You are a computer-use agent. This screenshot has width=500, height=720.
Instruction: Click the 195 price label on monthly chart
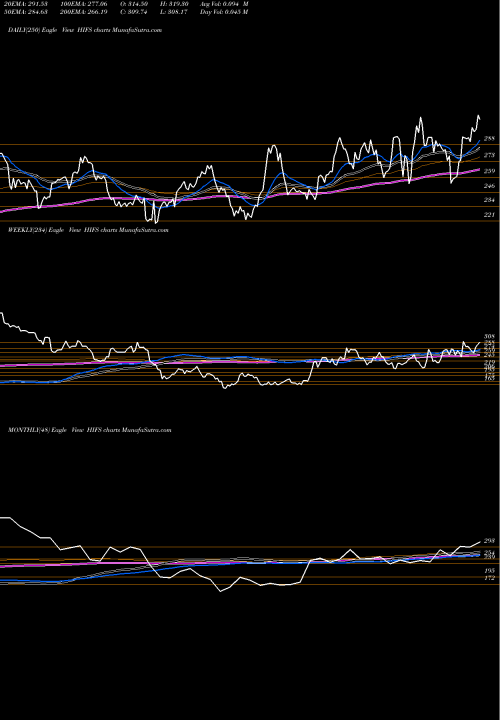tap(489, 570)
